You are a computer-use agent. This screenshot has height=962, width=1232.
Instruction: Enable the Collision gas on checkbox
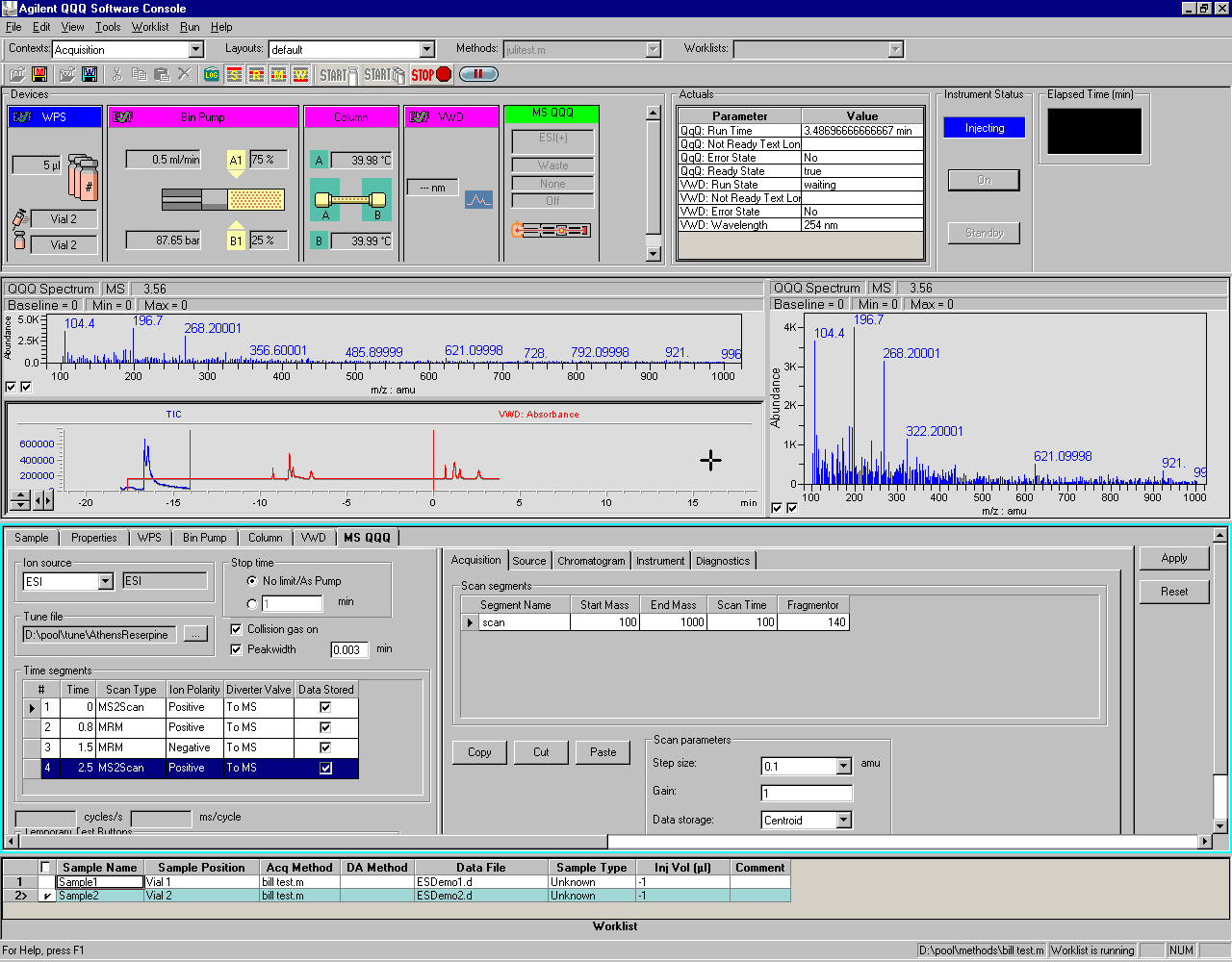[236, 629]
